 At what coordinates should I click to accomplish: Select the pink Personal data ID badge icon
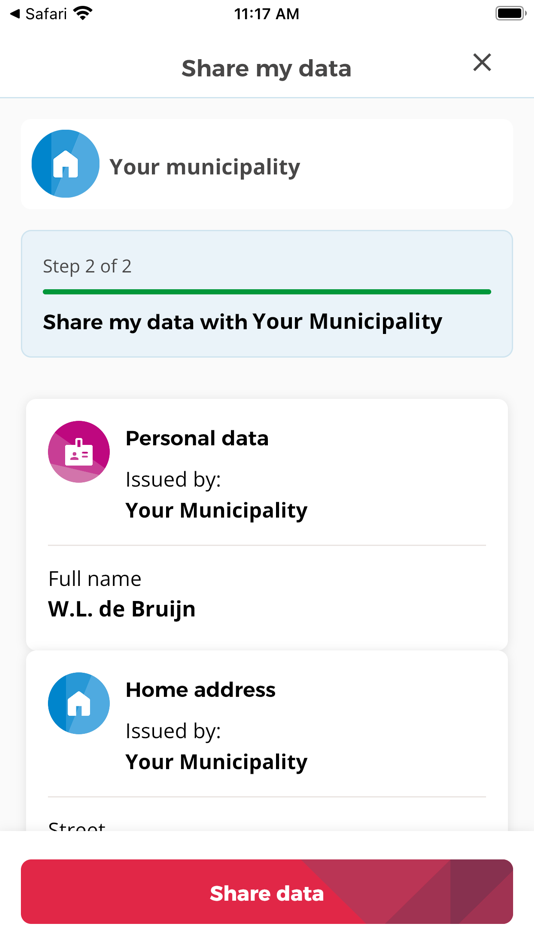[79, 452]
